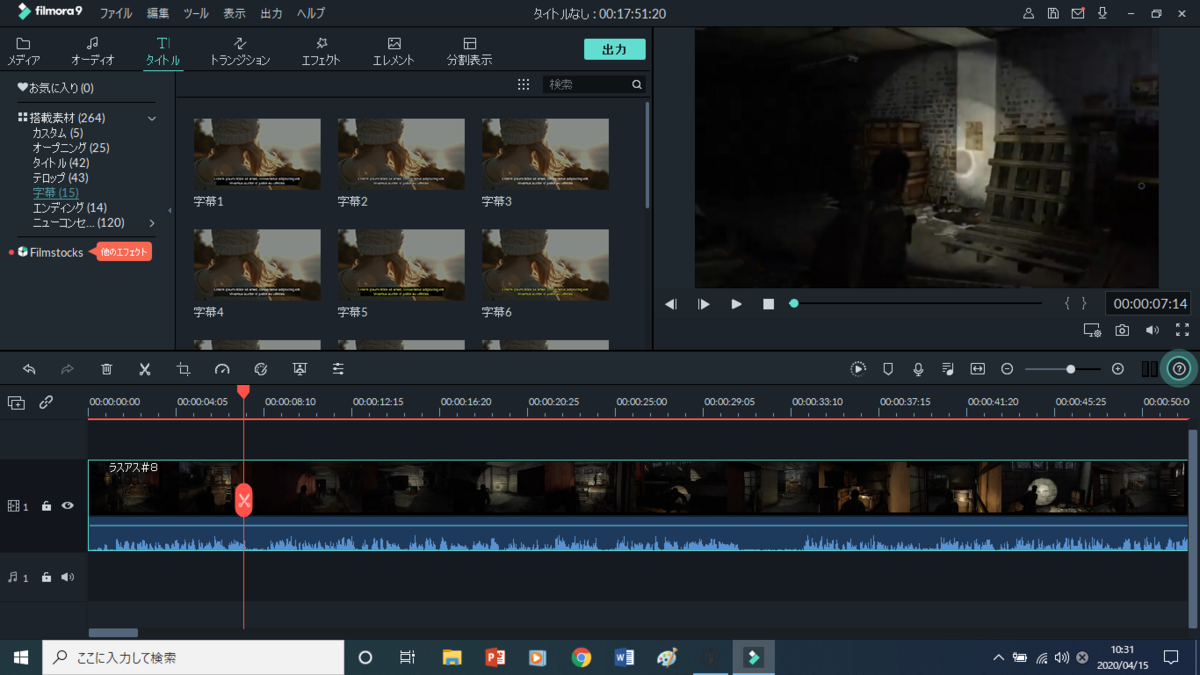Split clip with scissors icon
The image size is (1200, 675).
pyautogui.click(x=145, y=369)
